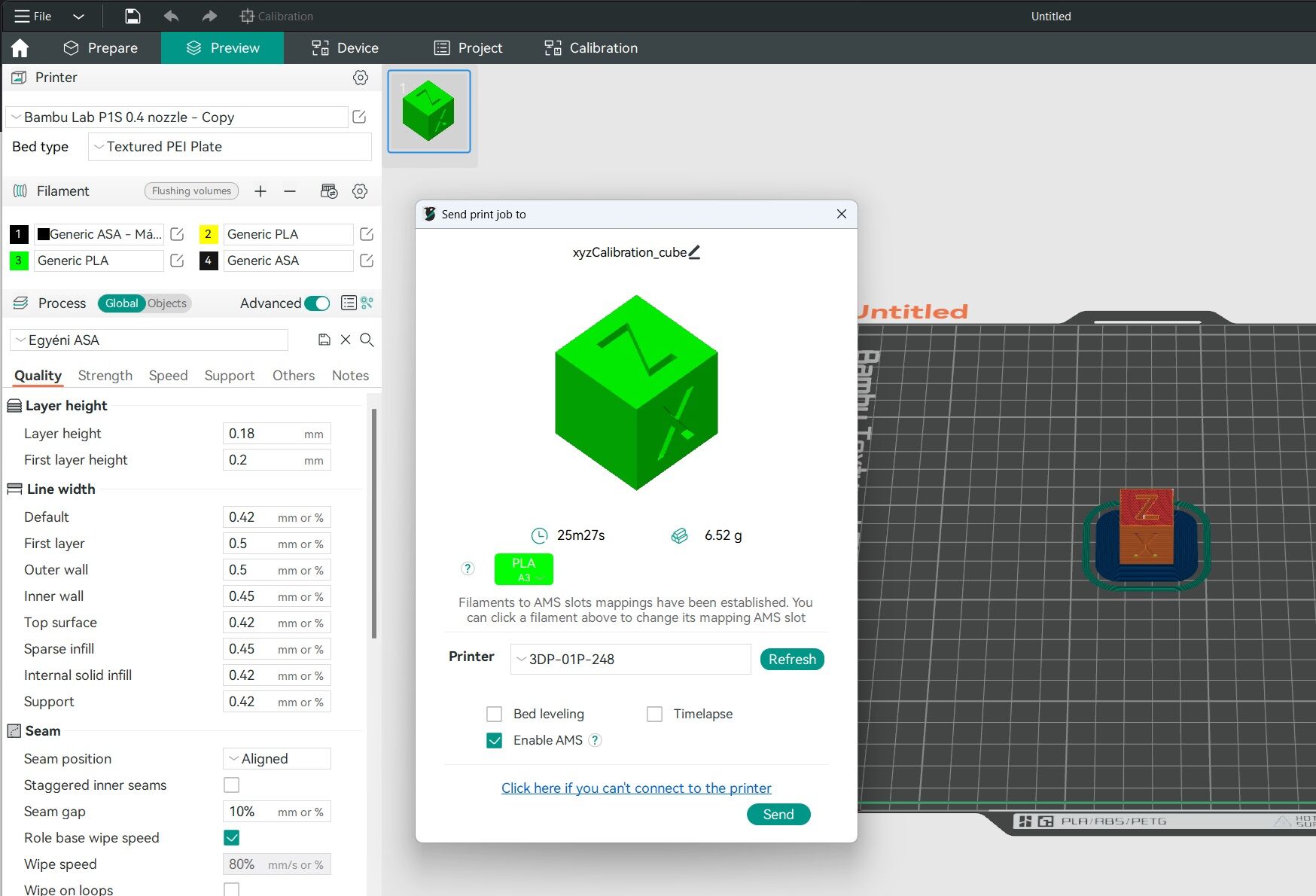
Task: Open filament 2 Generic PLA dropdown
Action: click(288, 234)
